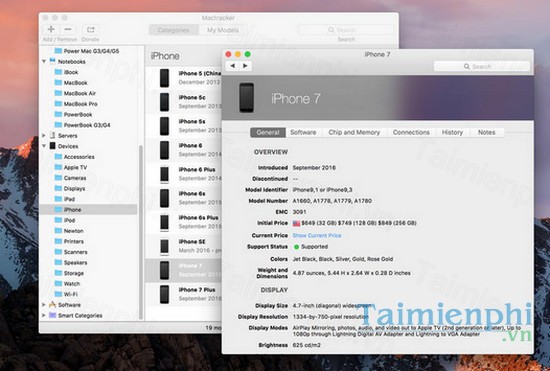Click the US flag icon beside Initial Price

(x=296, y=223)
